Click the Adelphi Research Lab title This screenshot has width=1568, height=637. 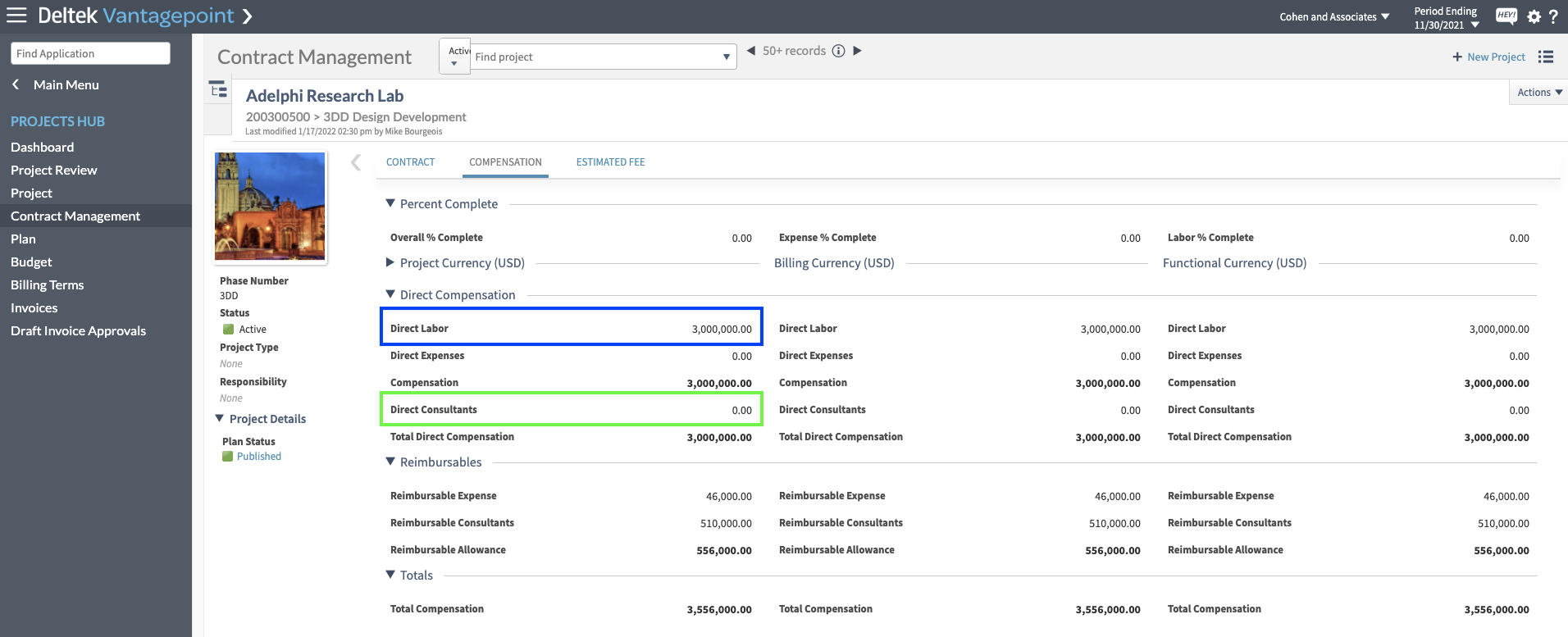pyautogui.click(x=325, y=96)
